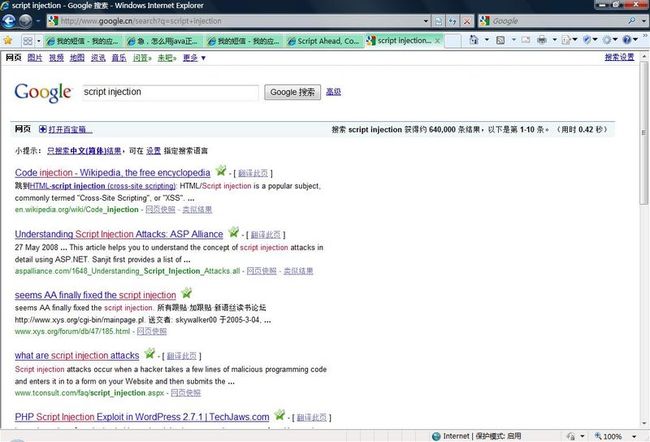Star 'seems AA finally fixed' result
This screenshot has height=442, width=650.
[x=187, y=293]
